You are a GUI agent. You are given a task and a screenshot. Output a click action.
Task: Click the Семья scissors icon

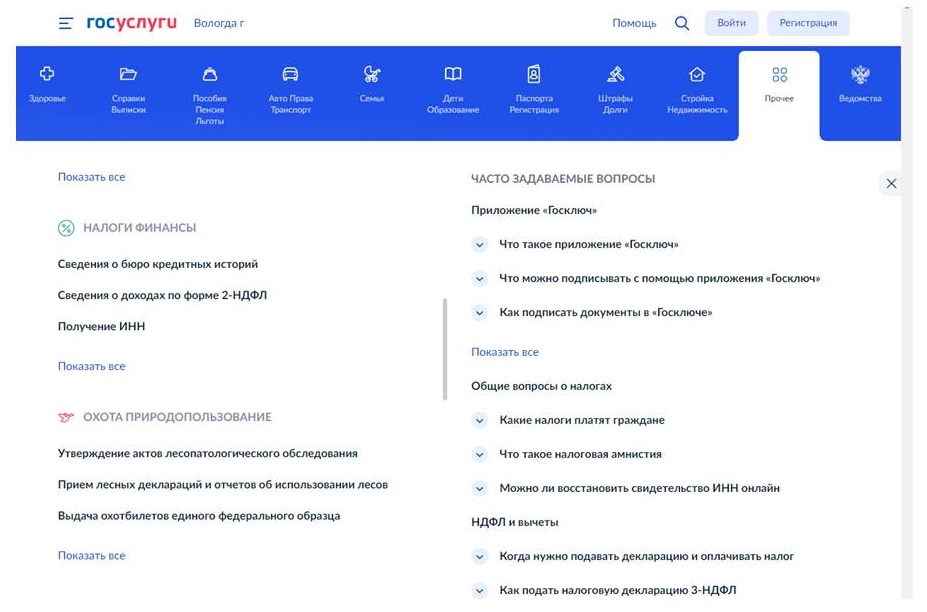371,72
